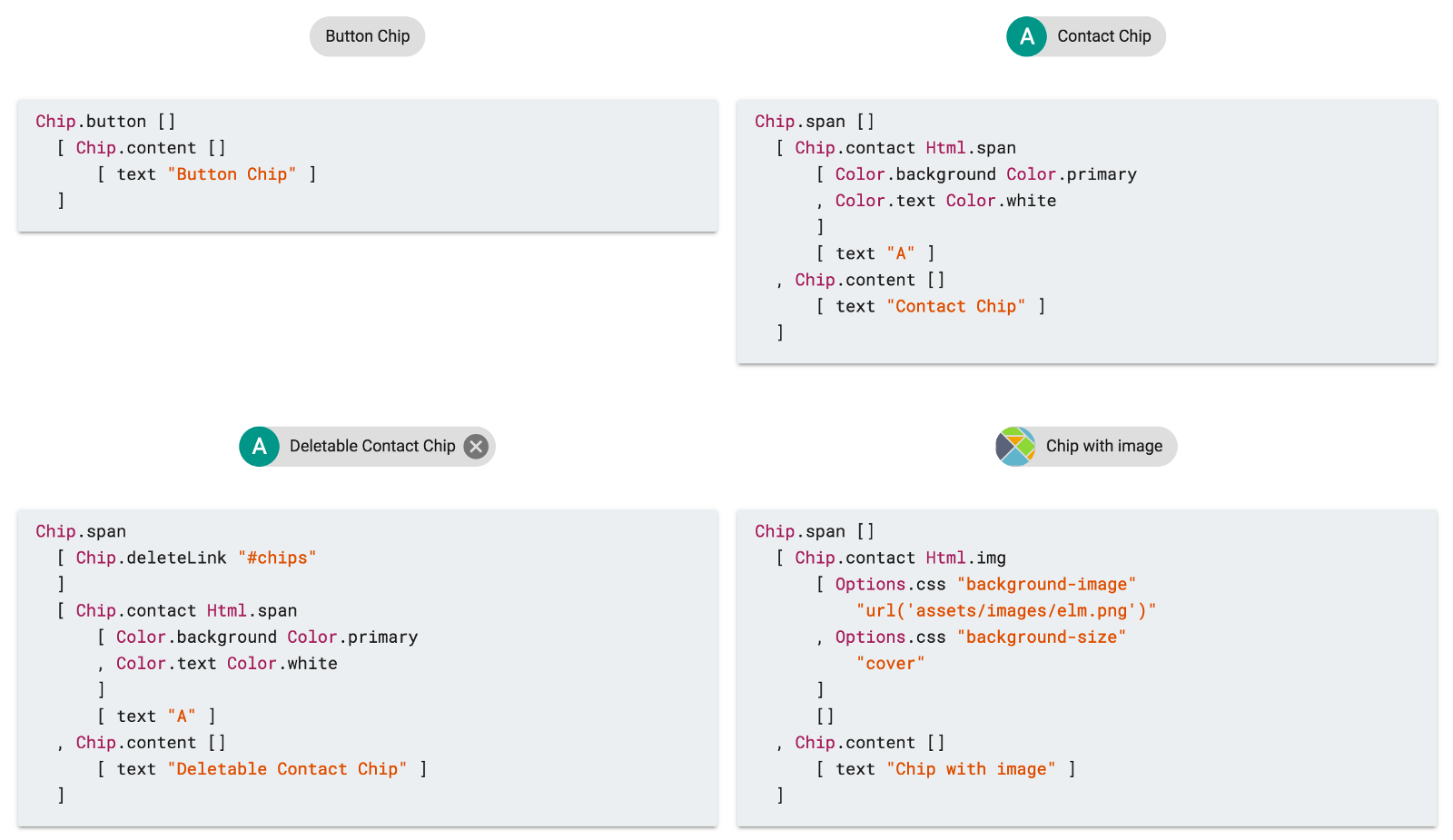Viewport: 1453px width, 840px height.
Task: Click "Contact Chip" string in code
Action: [955, 307]
